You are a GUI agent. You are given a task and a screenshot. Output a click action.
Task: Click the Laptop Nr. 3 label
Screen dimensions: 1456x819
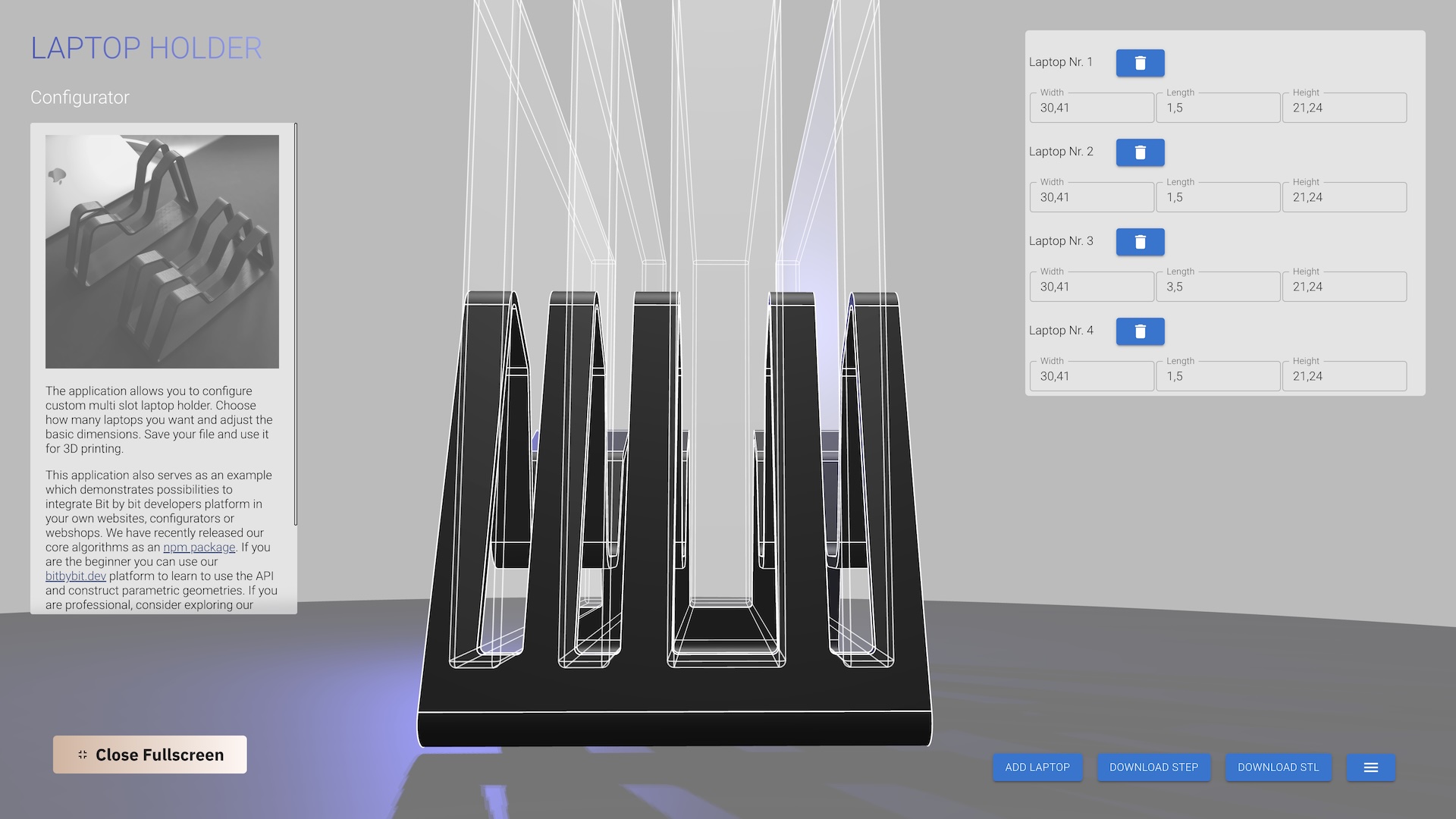[x=1061, y=241]
